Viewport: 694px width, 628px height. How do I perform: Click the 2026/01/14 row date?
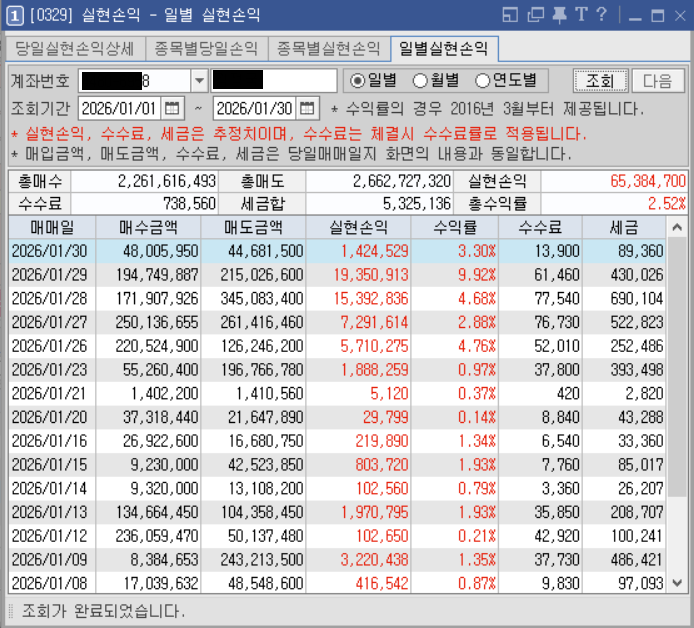coord(50,489)
